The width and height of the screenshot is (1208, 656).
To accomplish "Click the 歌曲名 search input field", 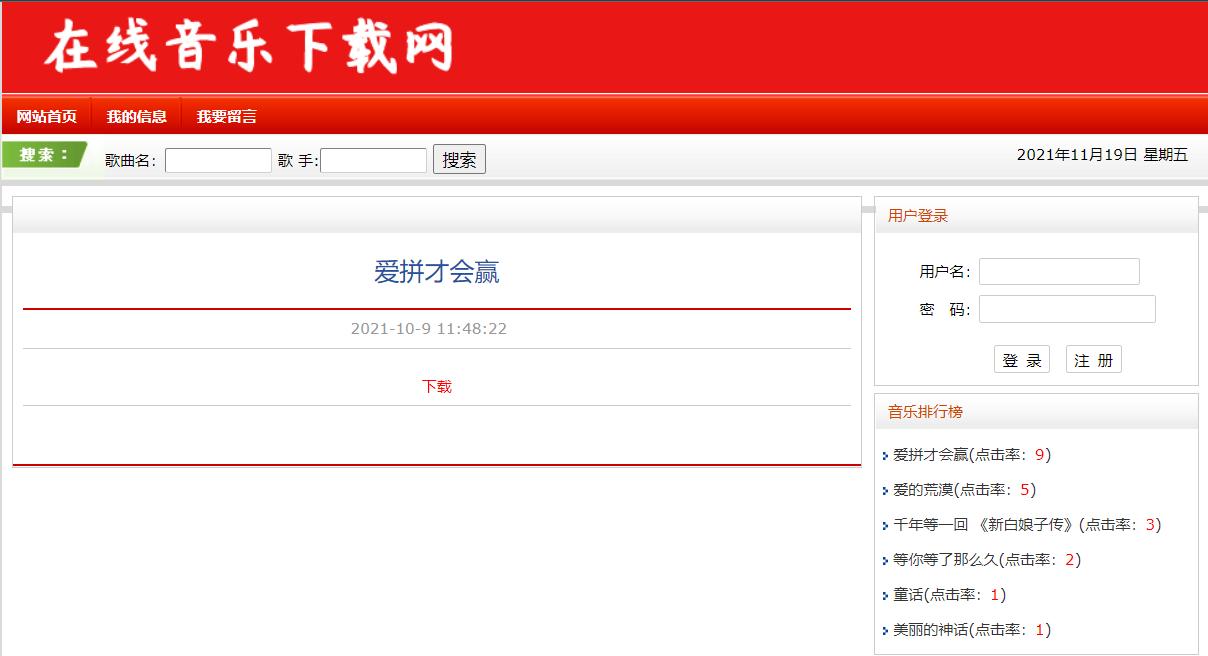I will click(217, 158).
